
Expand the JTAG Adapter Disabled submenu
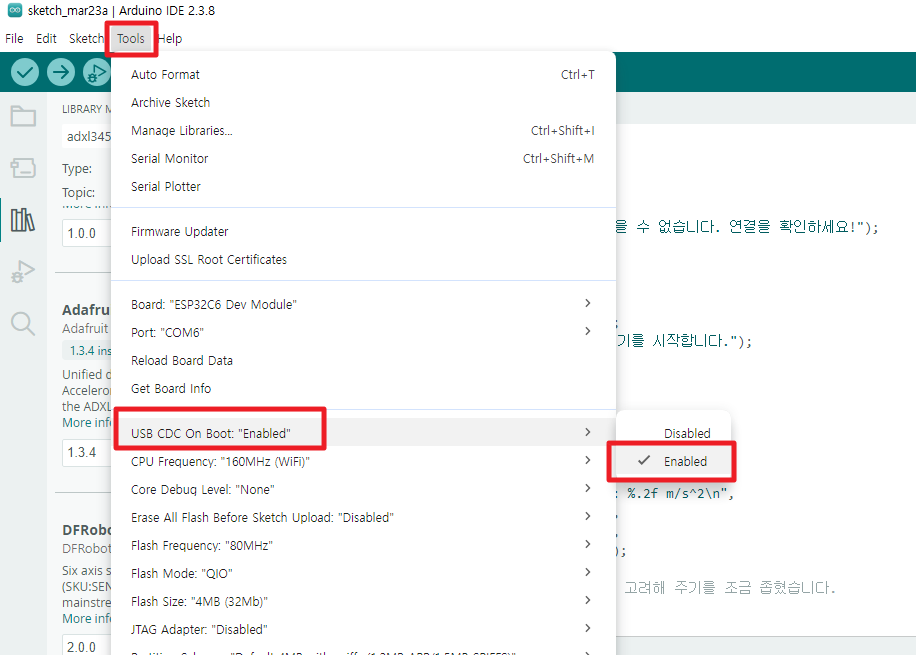click(x=363, y=629)
